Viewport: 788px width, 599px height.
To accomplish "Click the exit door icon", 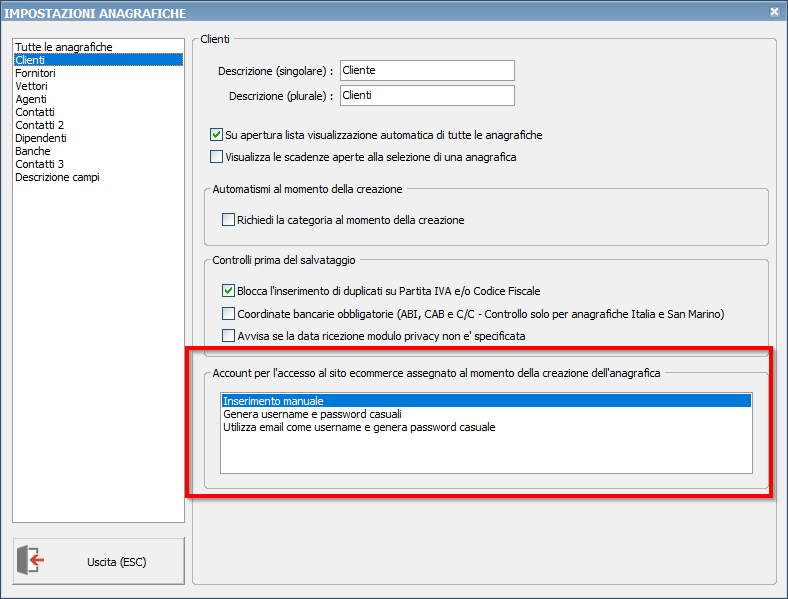I will [33, 561].
